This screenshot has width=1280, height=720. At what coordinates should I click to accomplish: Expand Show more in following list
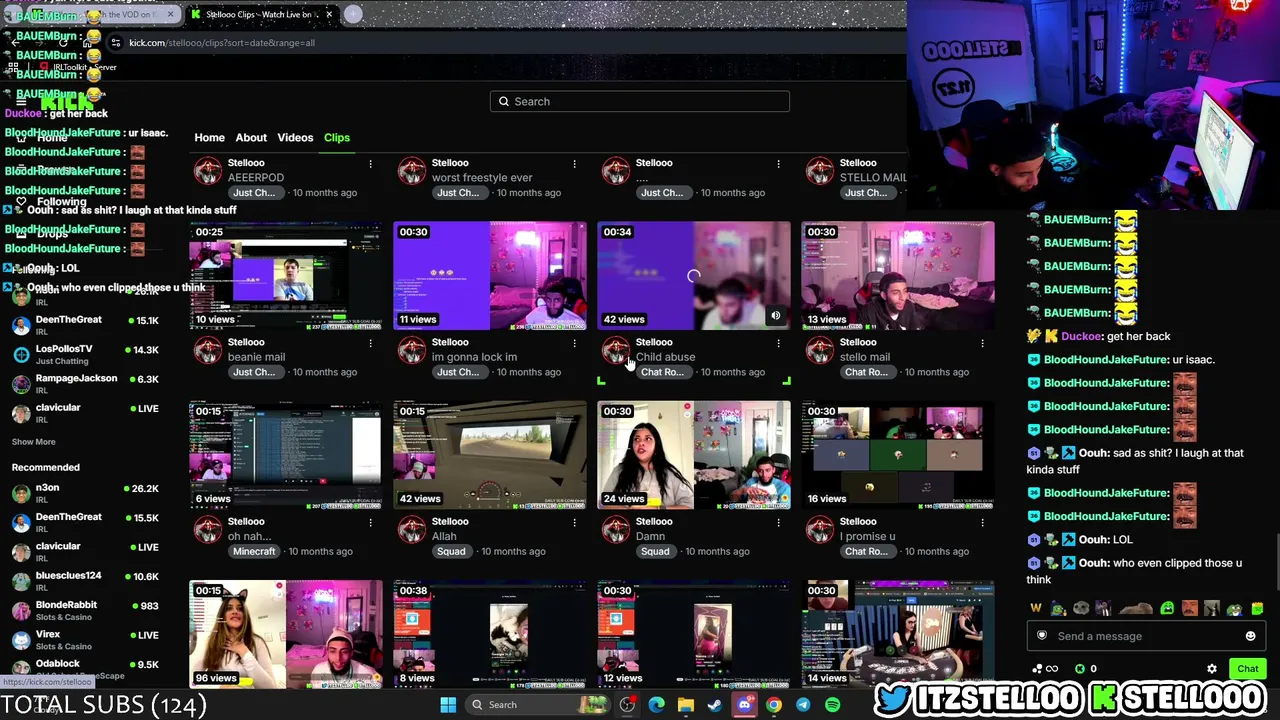coord(33,441)
